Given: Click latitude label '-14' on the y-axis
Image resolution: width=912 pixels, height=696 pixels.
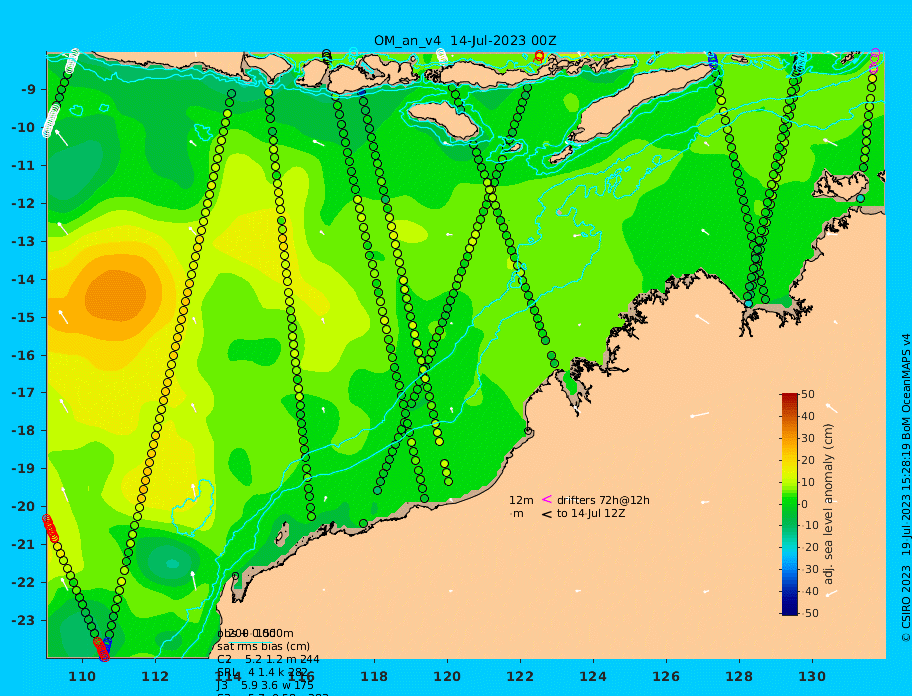Looking at the screenshot, I should coord(24,279).
